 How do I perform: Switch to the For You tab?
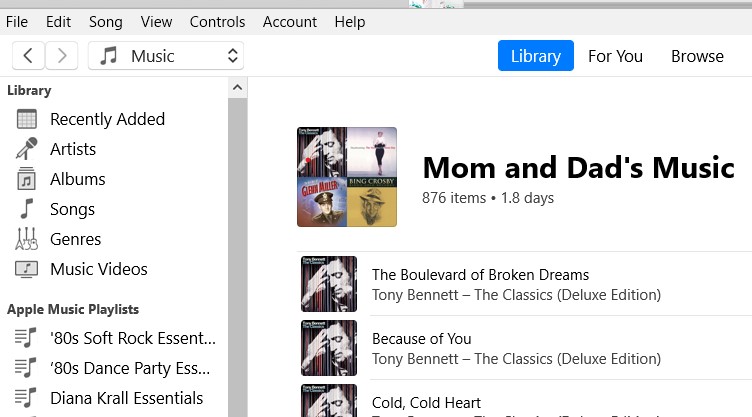pos(615,56)
